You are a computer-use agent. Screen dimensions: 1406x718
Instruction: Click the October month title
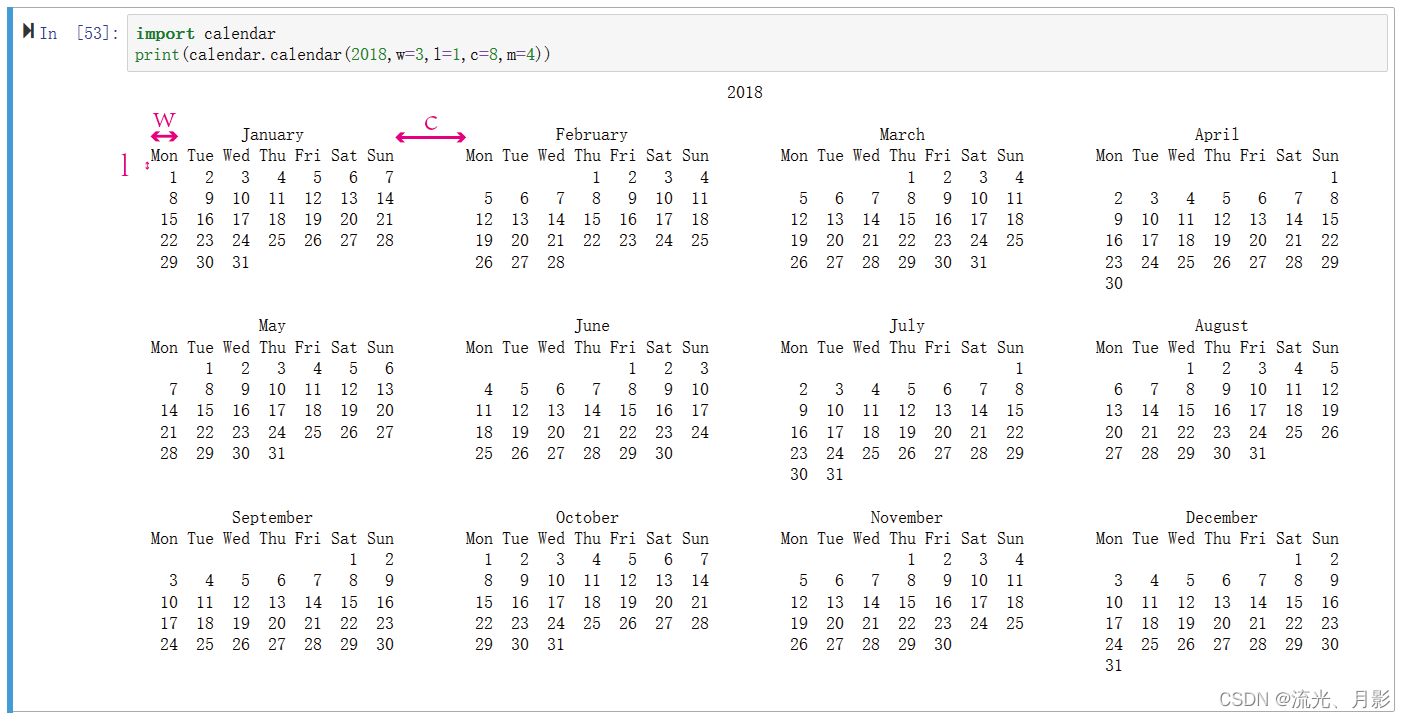587,517
